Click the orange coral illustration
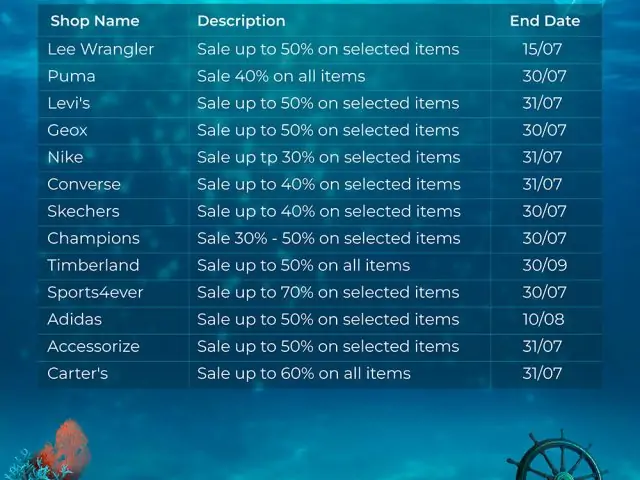 [x=65, y=447]
